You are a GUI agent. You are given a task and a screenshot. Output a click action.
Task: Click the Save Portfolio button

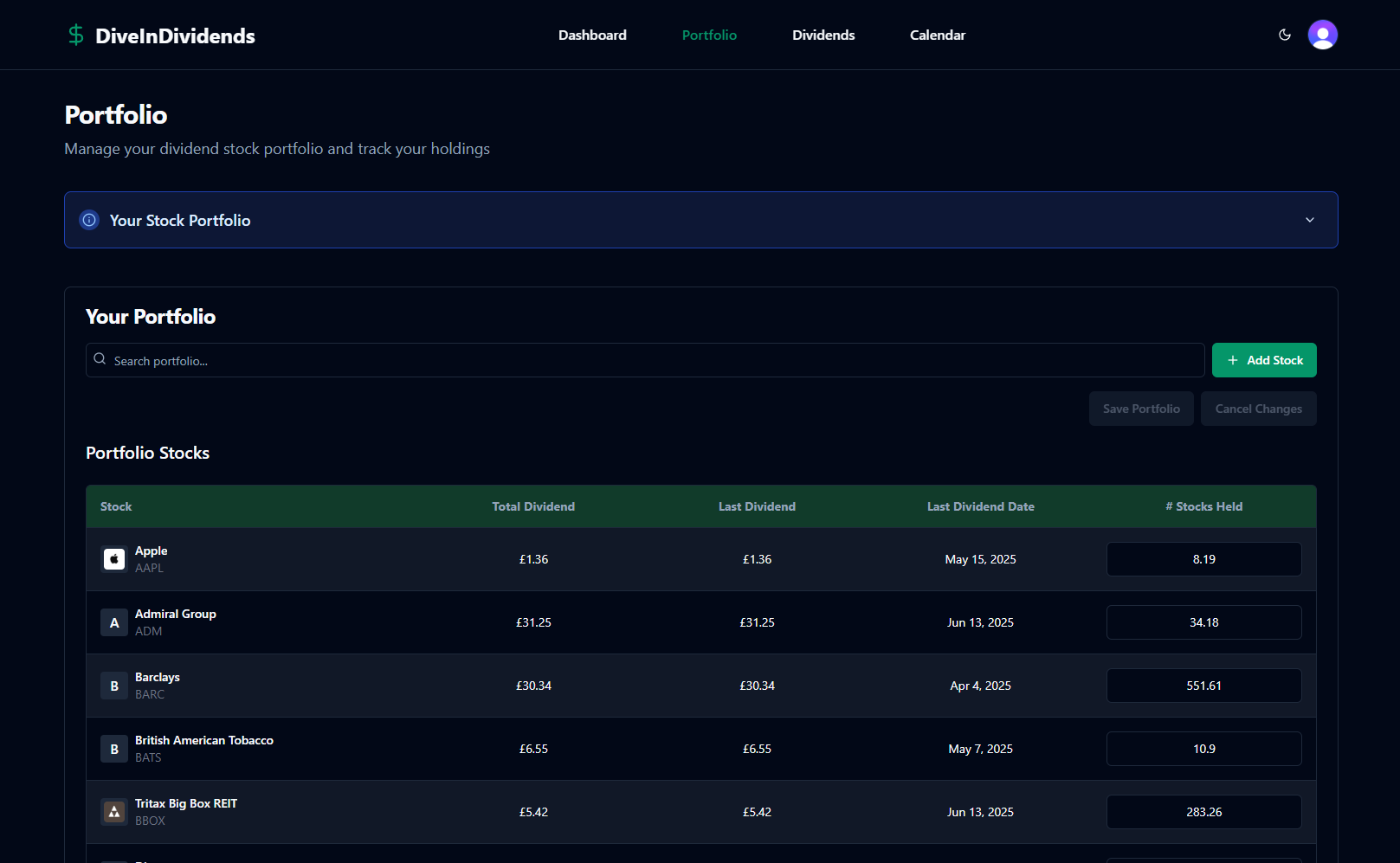[x=1141, y=409]
